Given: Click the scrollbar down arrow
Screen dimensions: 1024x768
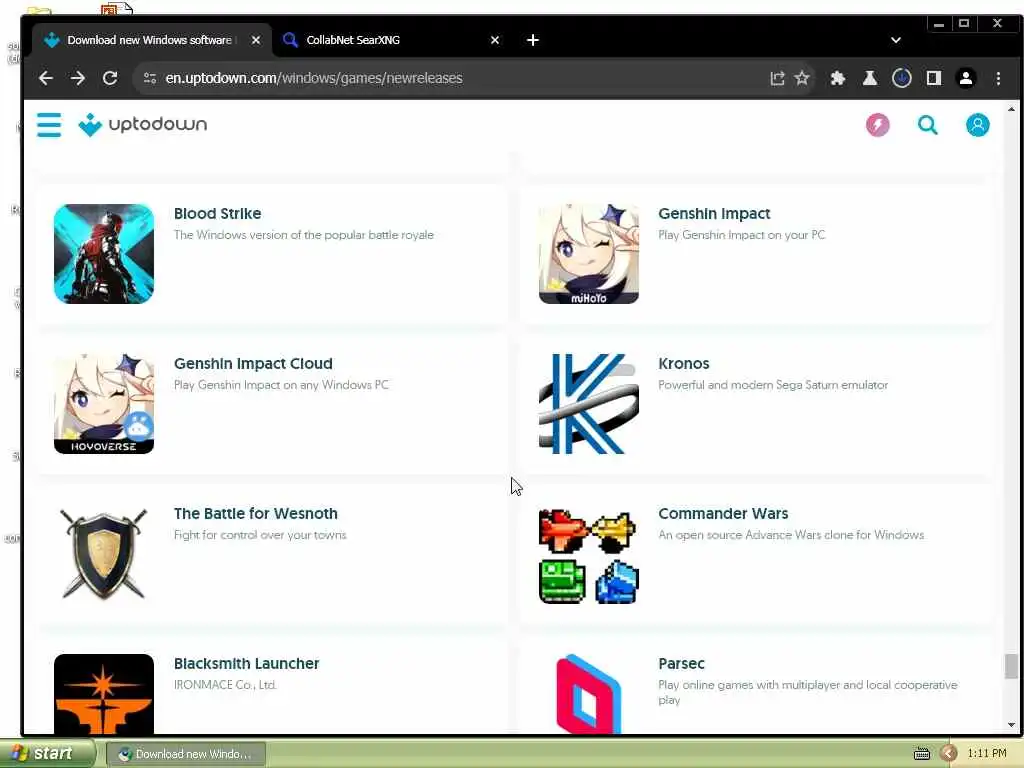Looking at the screenshot, I should 1011,725.
